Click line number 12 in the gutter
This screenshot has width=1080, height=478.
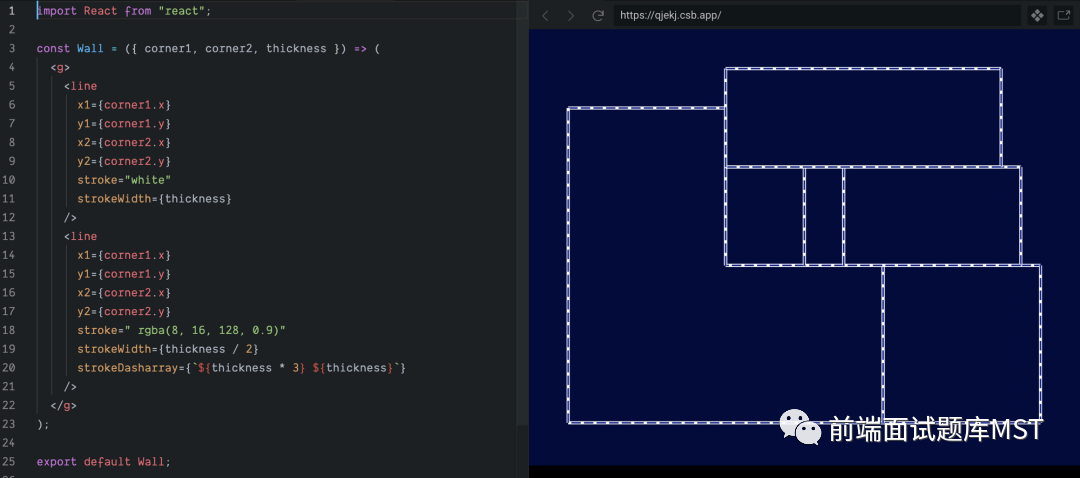[10, 218]
